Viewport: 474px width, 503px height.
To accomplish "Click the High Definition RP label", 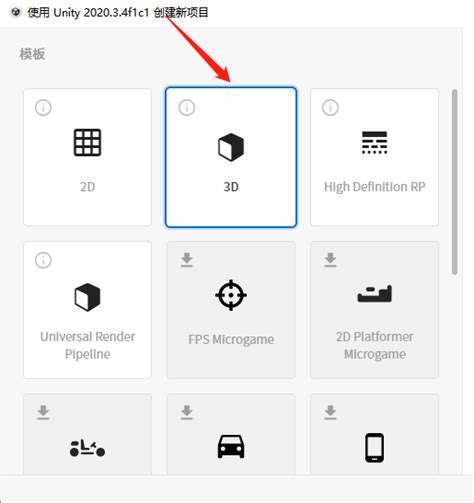I will 374,187.
